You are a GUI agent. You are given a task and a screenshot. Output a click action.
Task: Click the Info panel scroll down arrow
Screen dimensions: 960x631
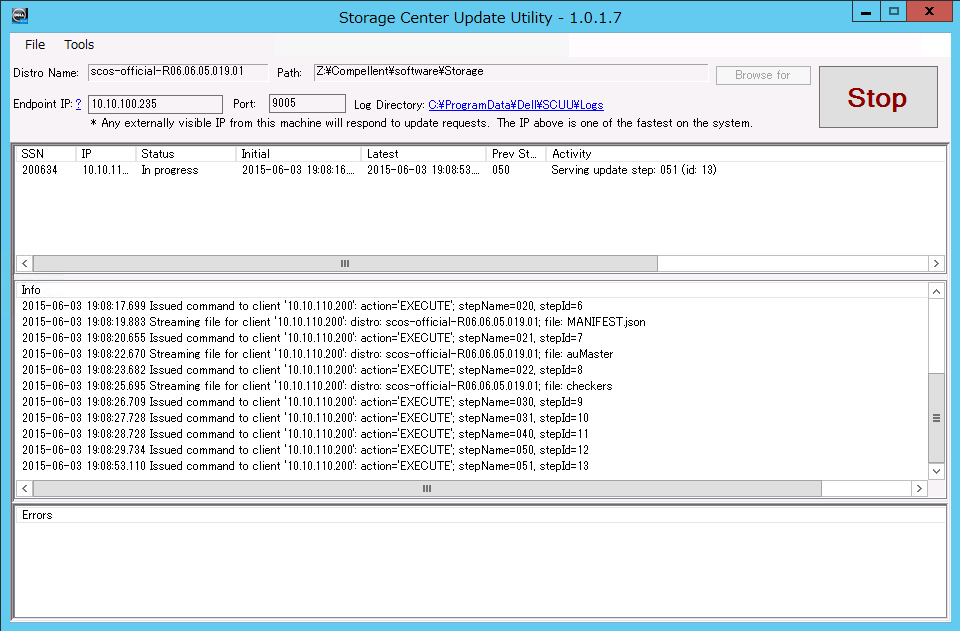click(x=936, y=471)
